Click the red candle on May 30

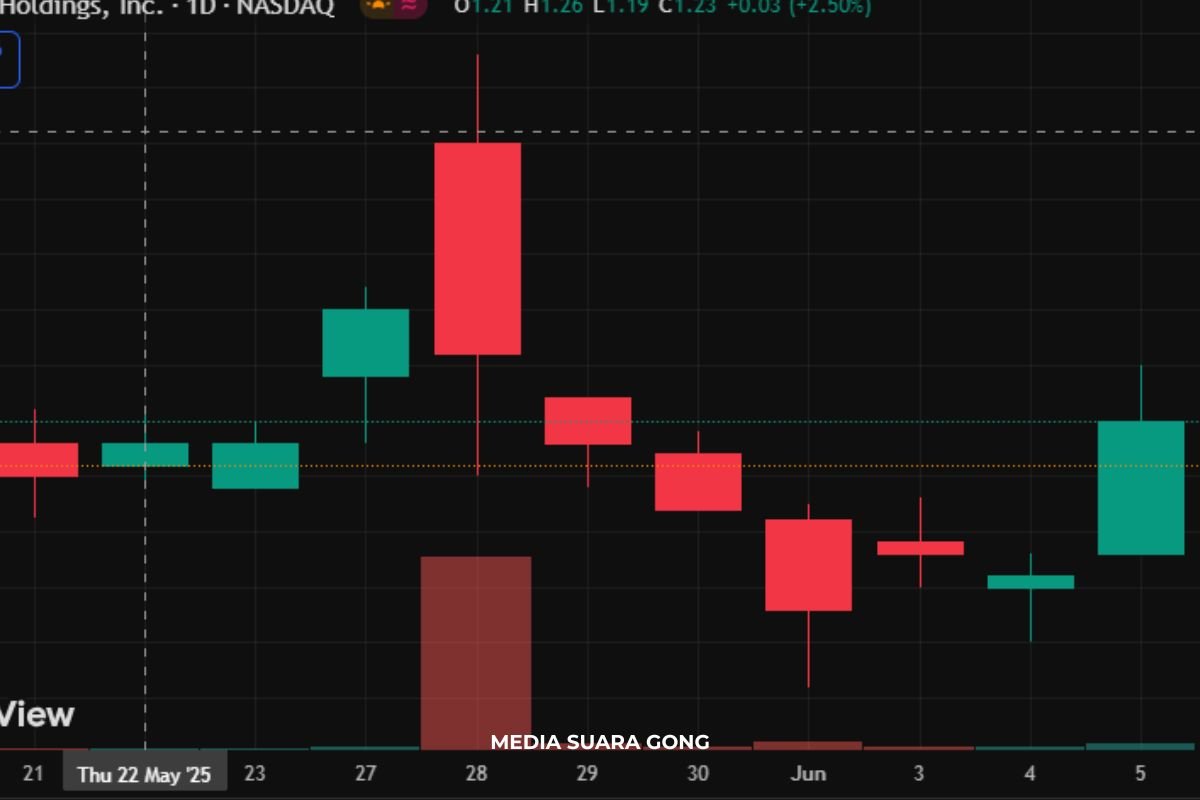[698, 481]
